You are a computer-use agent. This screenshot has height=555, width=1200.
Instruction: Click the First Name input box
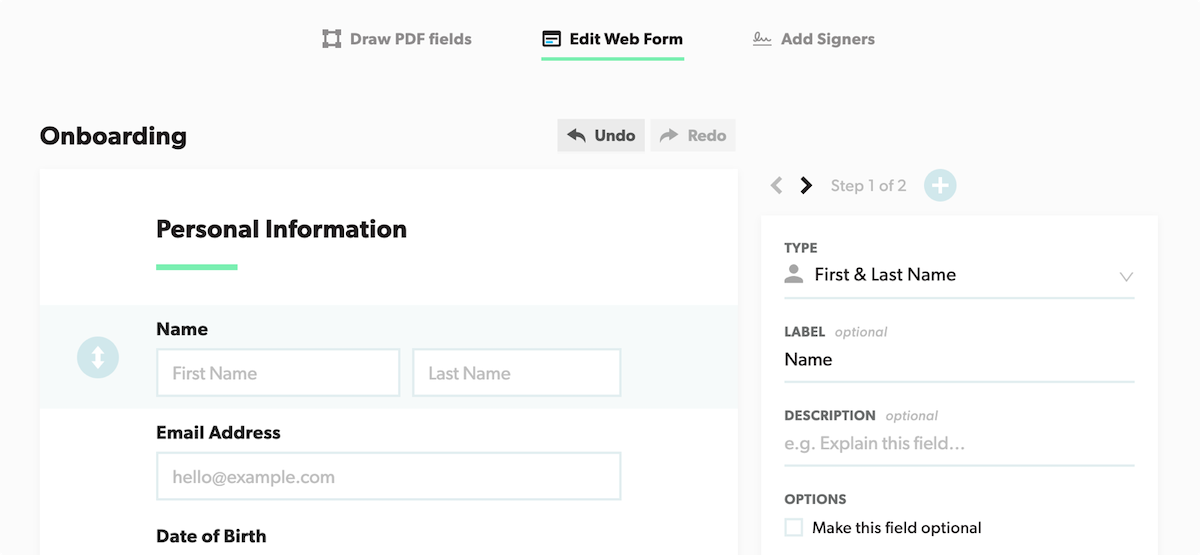(278, 373)
